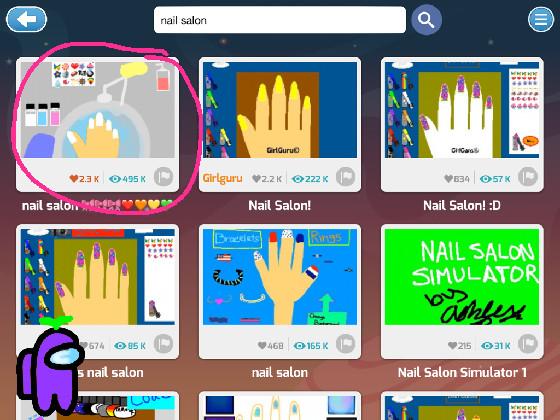The image size is (560, 420).
Task: Flag the bracelets and rings nail salon project
Action: click(345, 344)
